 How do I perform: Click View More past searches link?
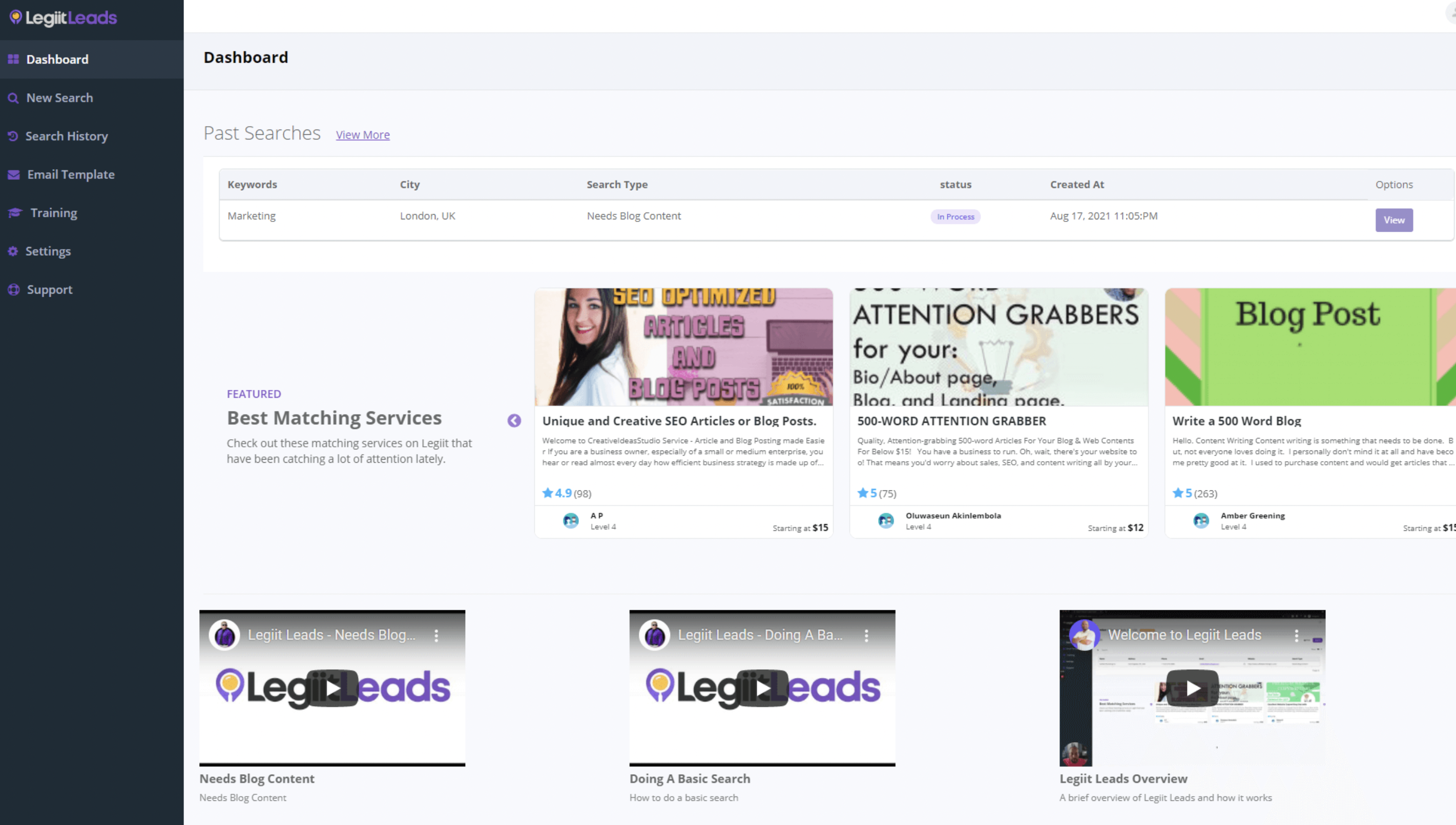(x=362, y=135)
